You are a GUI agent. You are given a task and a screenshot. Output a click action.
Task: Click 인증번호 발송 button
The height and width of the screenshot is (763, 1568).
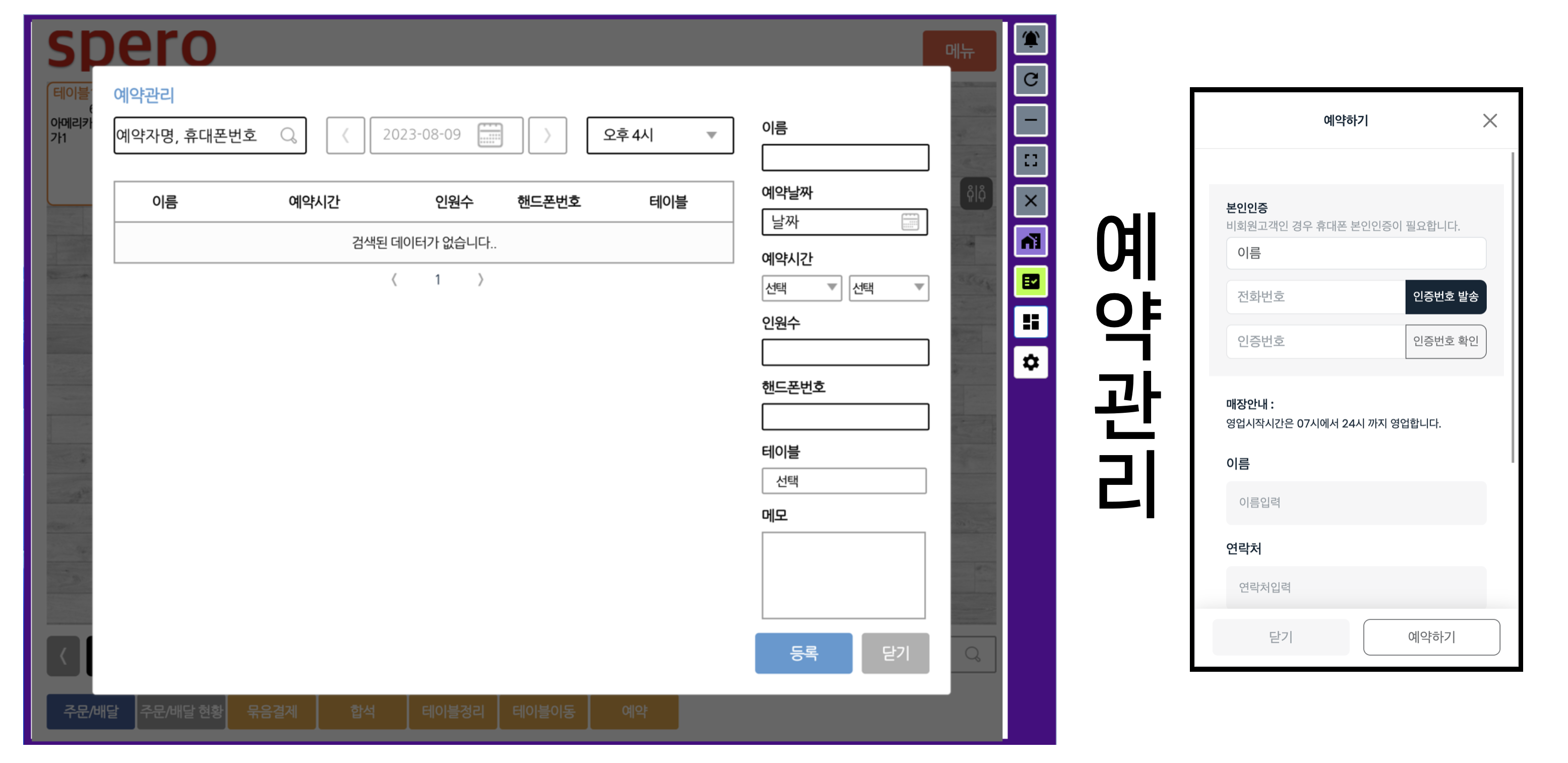[x=1444, y=297]
